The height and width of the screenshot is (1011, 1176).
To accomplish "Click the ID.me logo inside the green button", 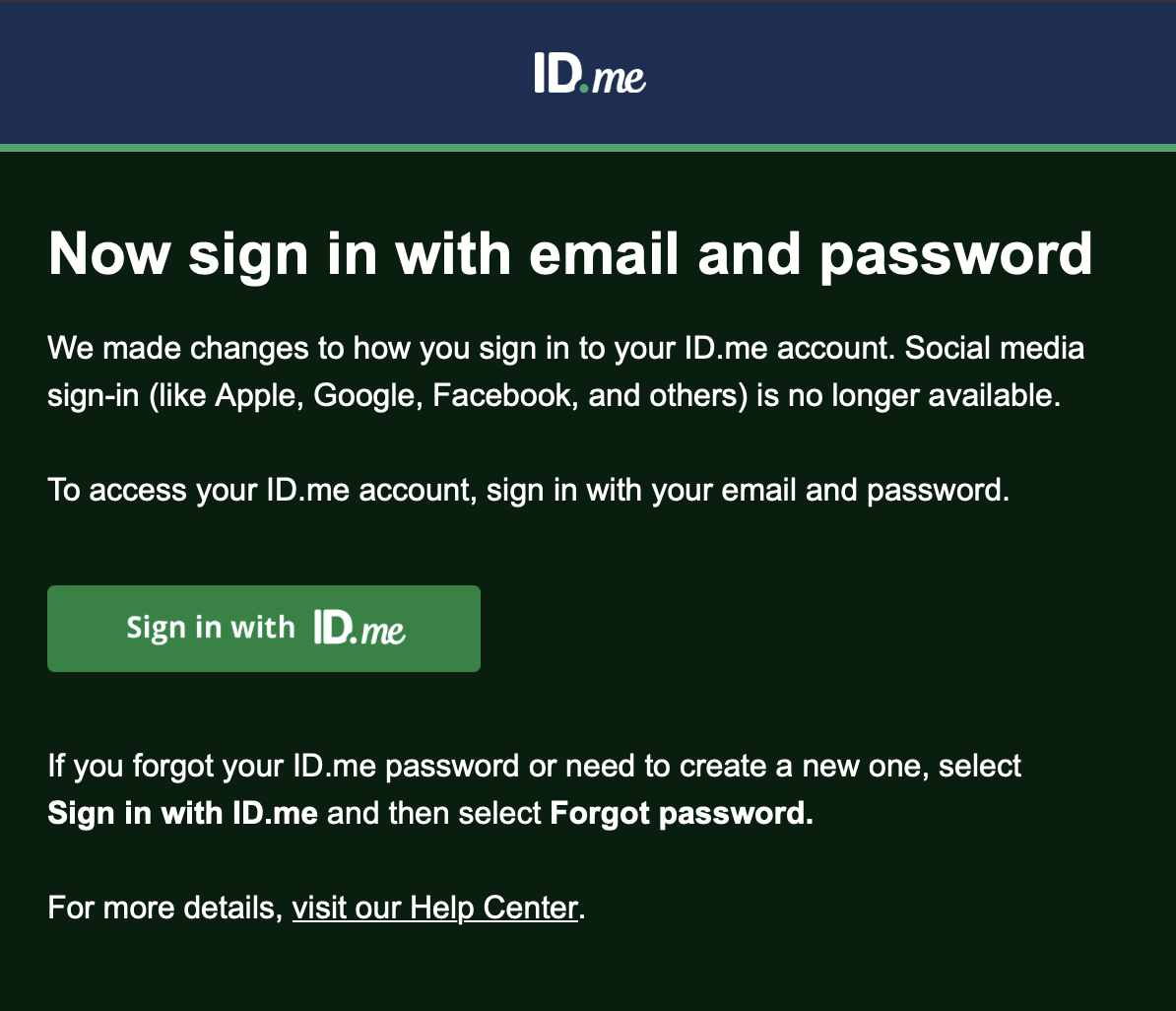I will click(x=359, y=628).
